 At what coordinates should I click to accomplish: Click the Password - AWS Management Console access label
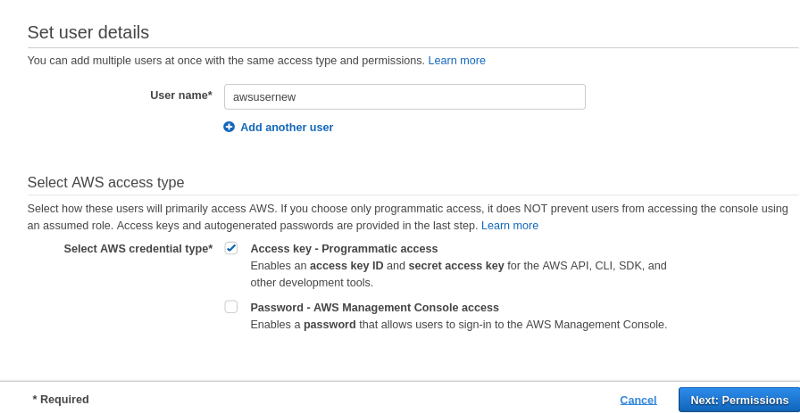click(x=374, y=307)
